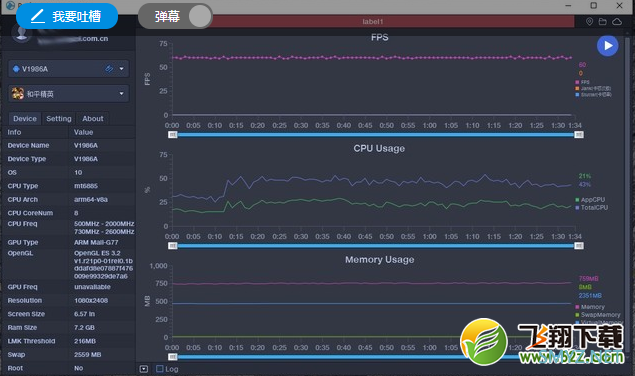This screenshot has height=376, width=635.
Task: Click the left handle of CPU Usage slider
Action: point(173,246)
